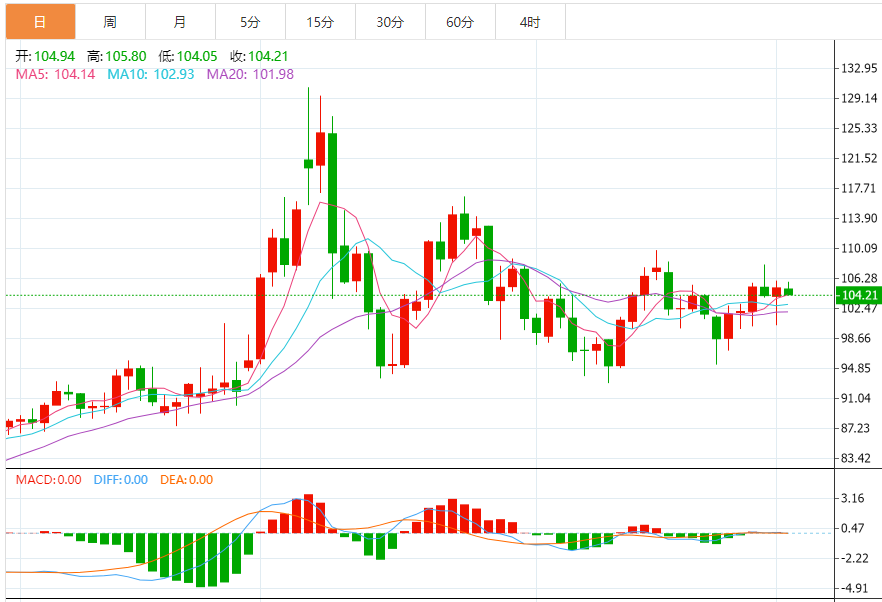The height and width of the screenshot is (602, 882).
Task: Click the tallest green candle near 129
Action: point(332,193)
